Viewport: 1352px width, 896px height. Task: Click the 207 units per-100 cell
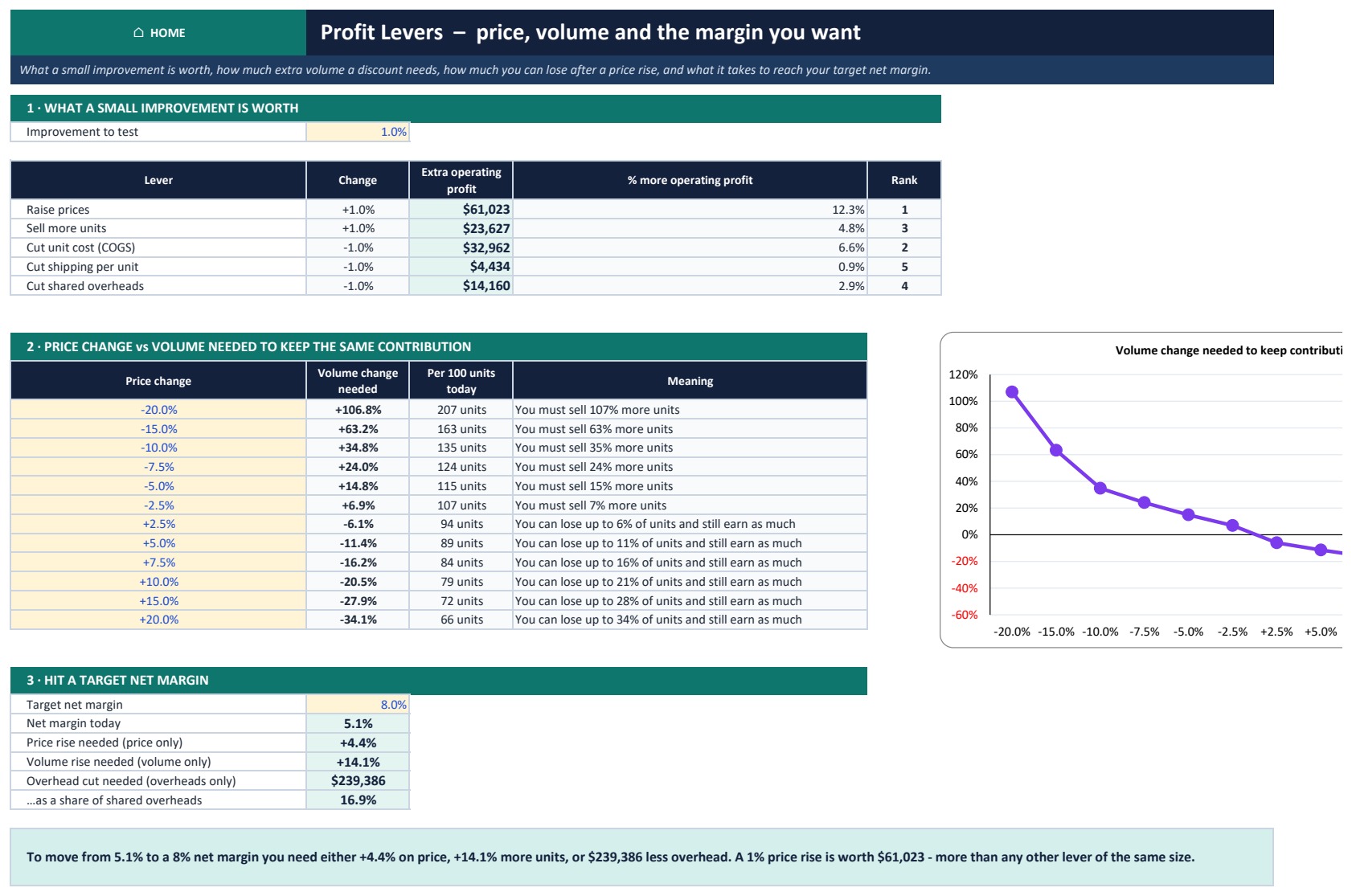(461, 410)
